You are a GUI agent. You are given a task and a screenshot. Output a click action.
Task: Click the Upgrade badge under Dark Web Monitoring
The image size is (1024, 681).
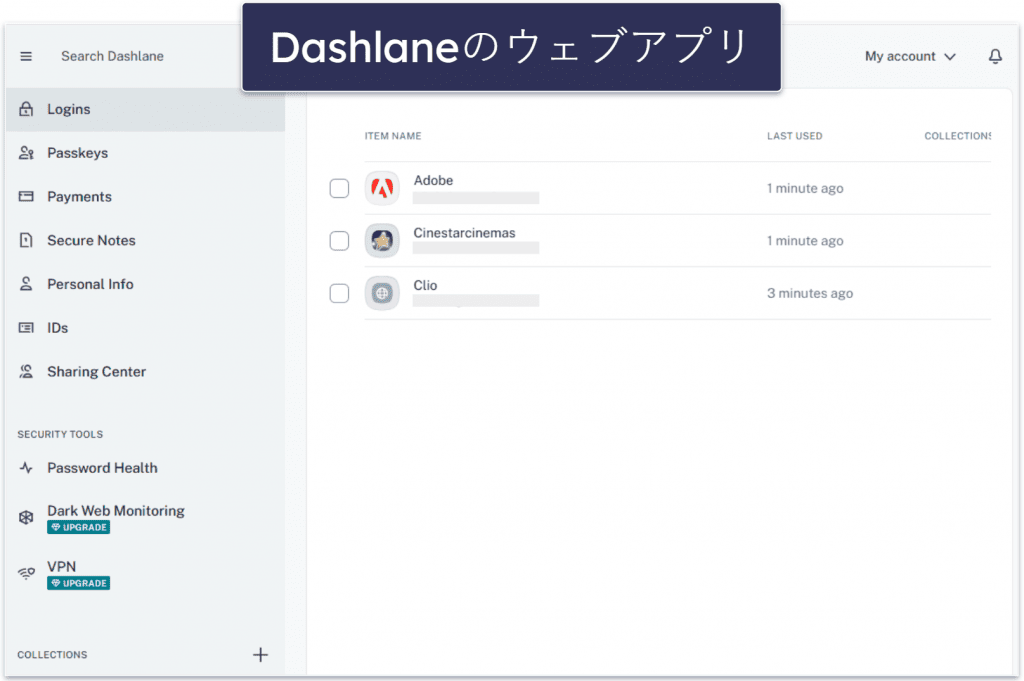[x=78, y=528]
